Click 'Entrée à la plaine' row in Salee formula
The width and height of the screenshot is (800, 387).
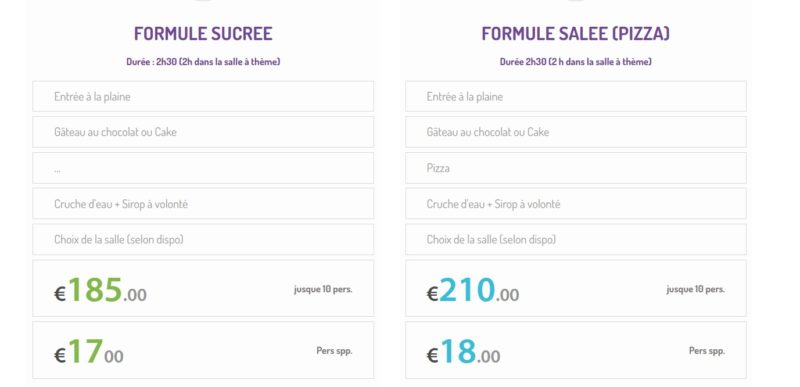point(576,96)
